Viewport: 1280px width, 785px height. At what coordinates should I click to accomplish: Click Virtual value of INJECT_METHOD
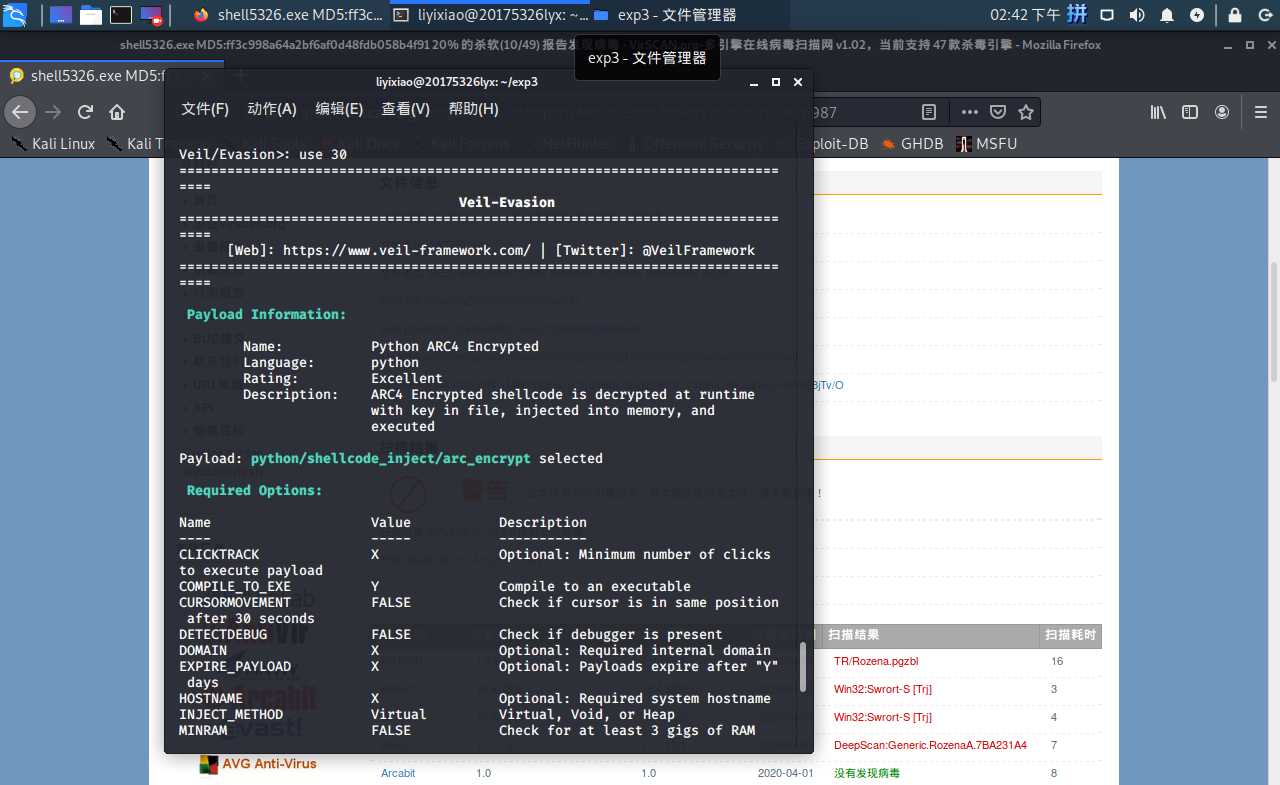(x=399, y=714)
